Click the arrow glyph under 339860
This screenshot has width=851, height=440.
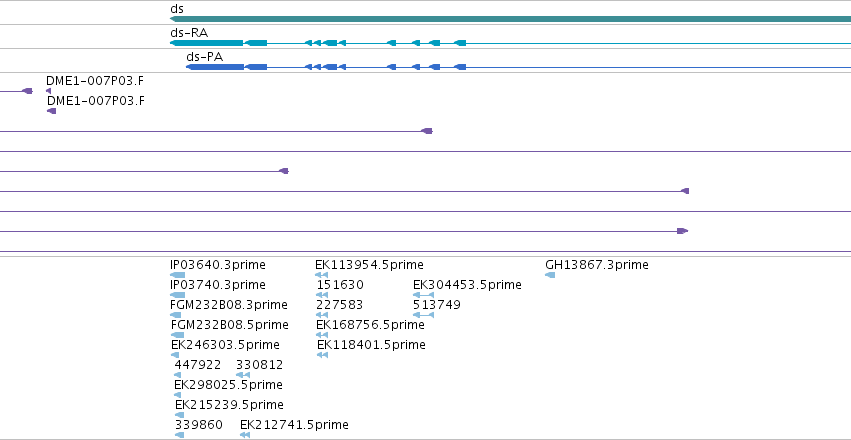pos(180,435)
